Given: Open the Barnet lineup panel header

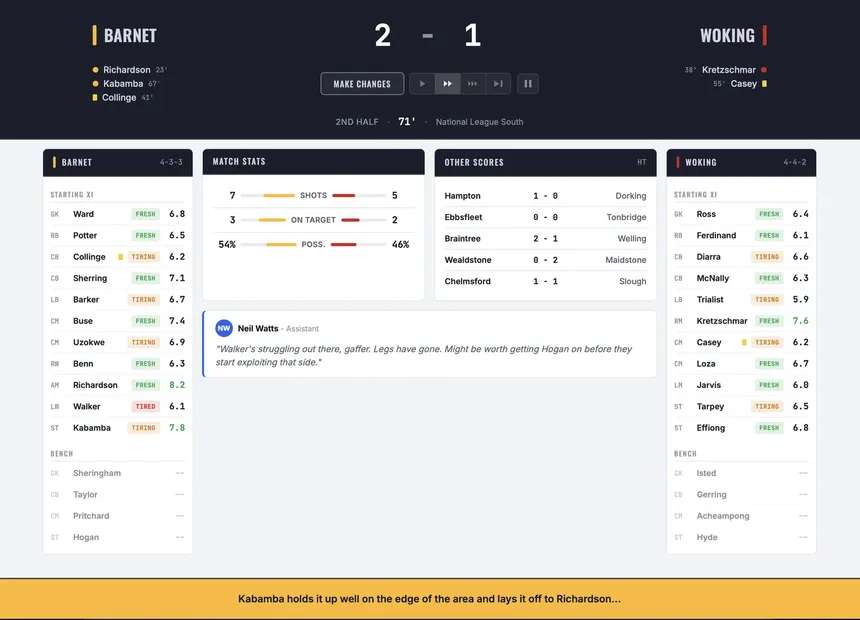Looking at the screenshot, I should [117, 162].
